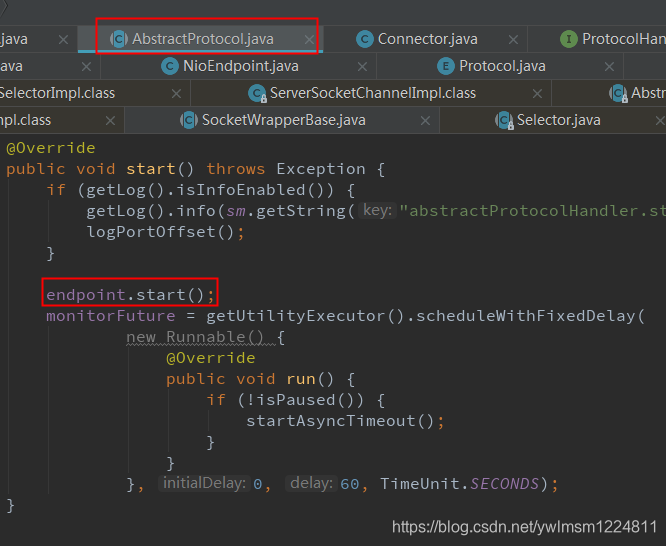
Task: Click the sm.getString call
Action: pyautogui.click(x=286, y=211)
